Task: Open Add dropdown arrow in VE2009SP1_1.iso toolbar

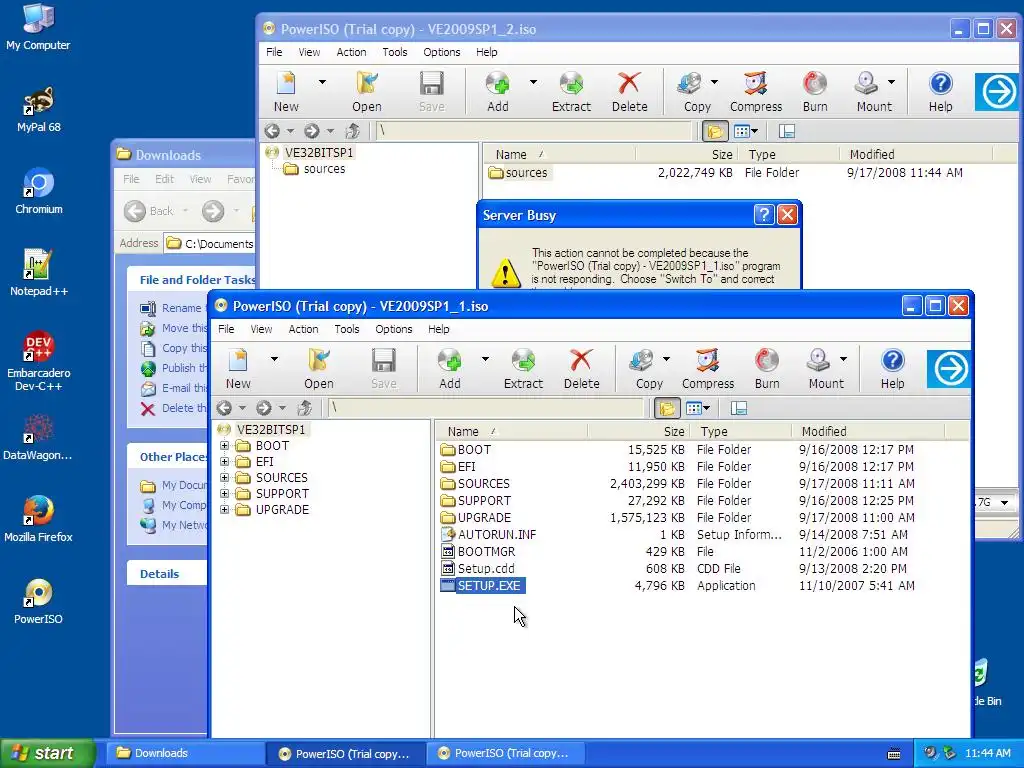Action: [485, 359]
